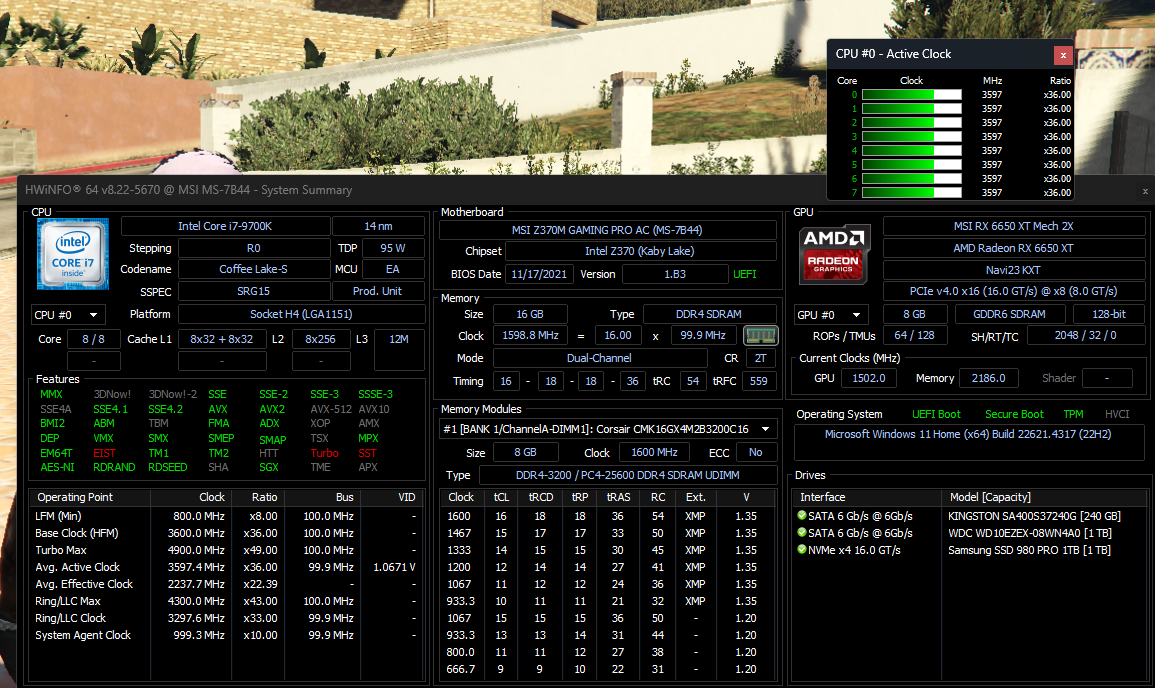Viewport: 1155px width, 688px height.
Task: Click the Intel Z370 (Kaby Lake) chipset field
Action: (639, 251)
